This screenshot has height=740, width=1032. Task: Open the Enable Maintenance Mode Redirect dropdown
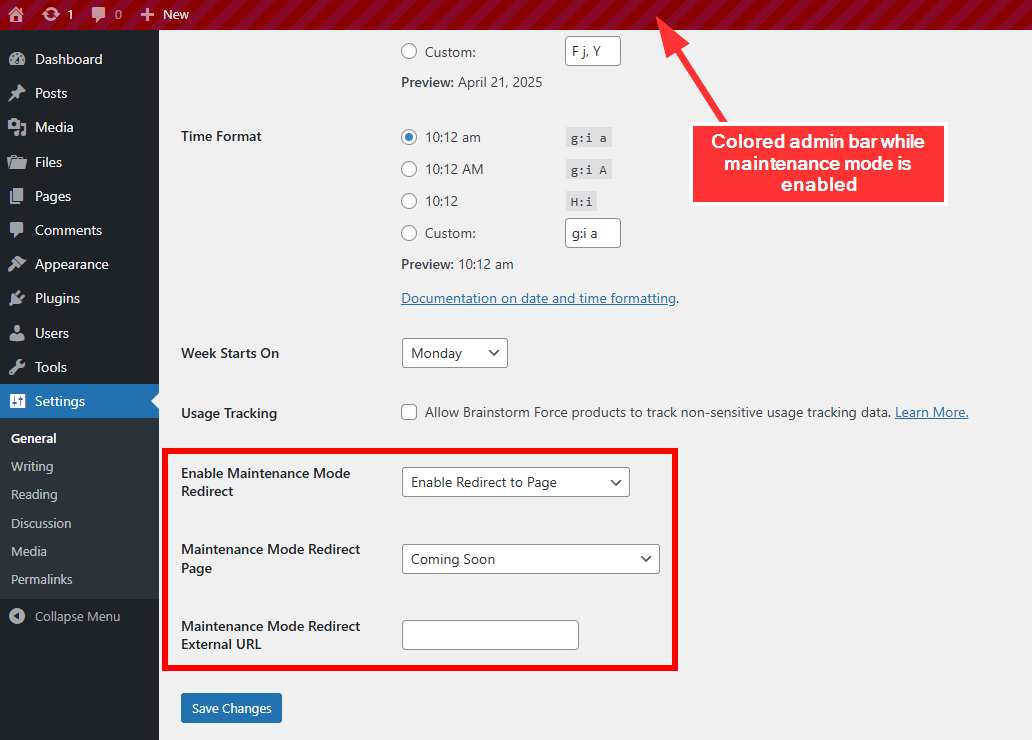click(x=515, y=482)
